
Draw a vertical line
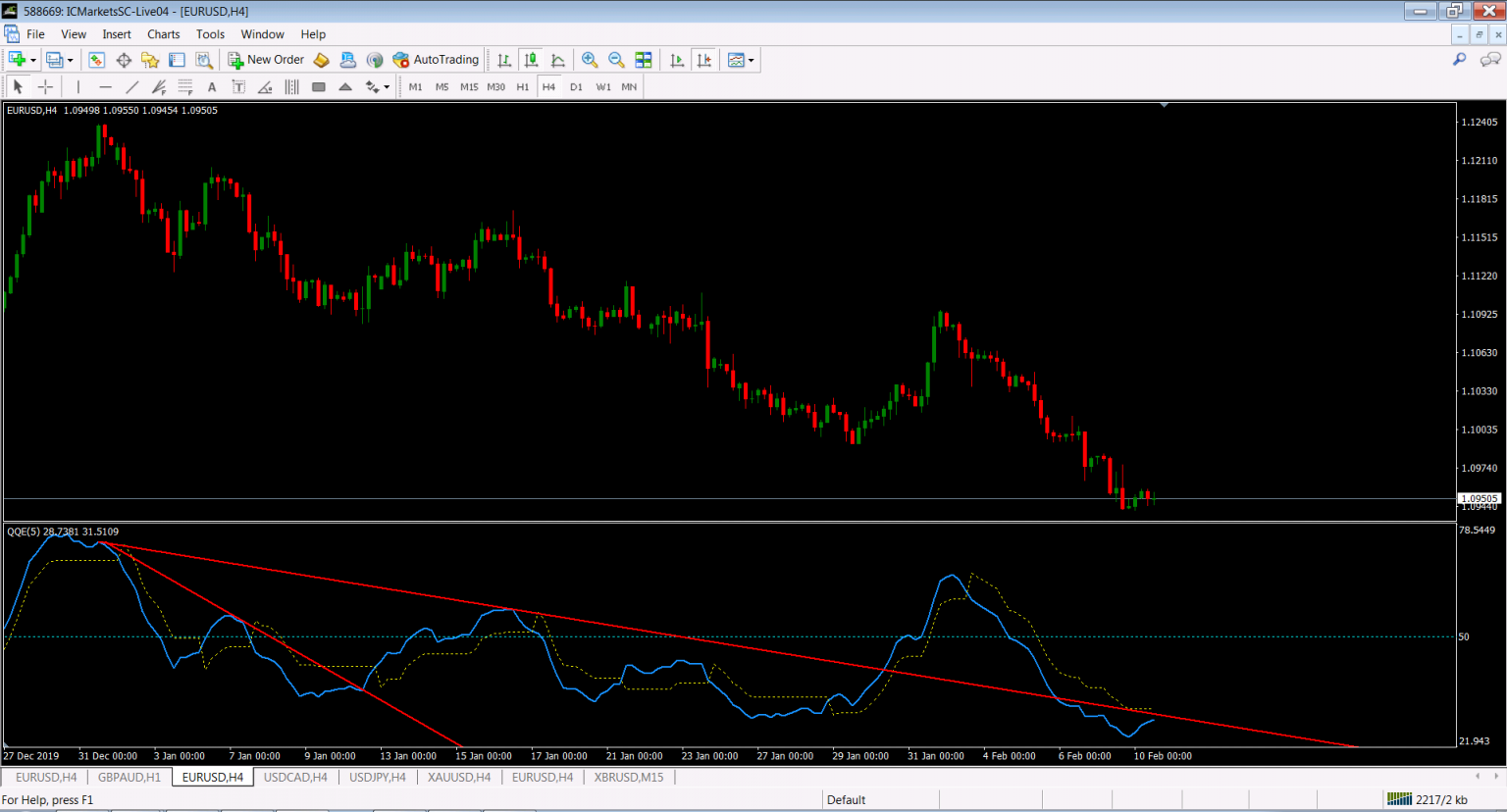tap(78, 87)
